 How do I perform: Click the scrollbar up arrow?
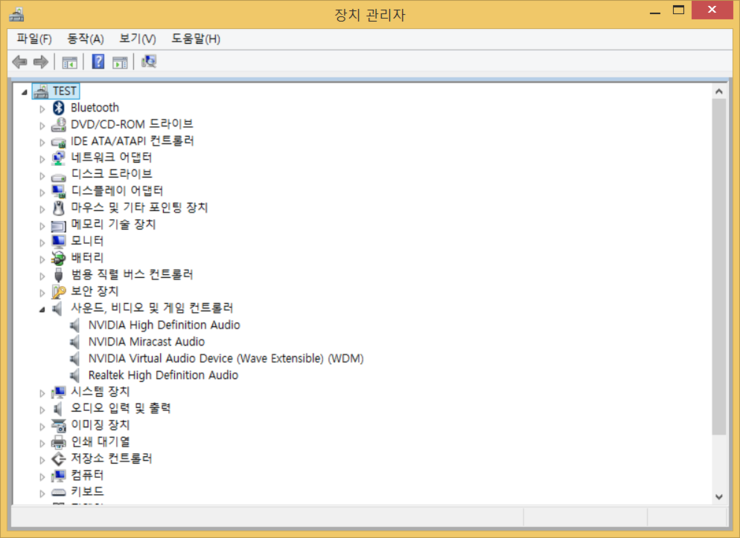[719, 92]
